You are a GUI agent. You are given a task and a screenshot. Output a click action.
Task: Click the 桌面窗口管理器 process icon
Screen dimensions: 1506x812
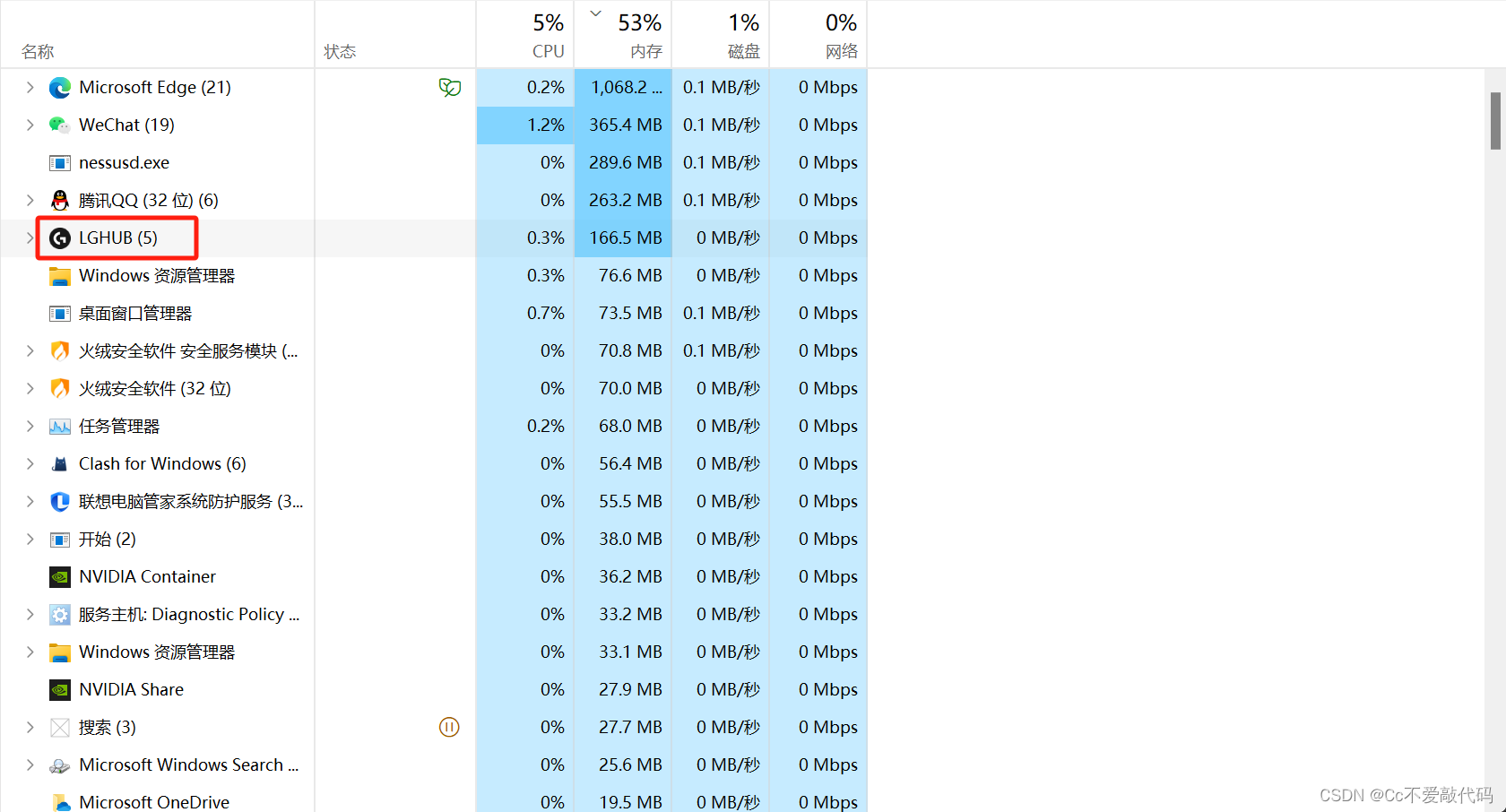click(x=60, y=314)
